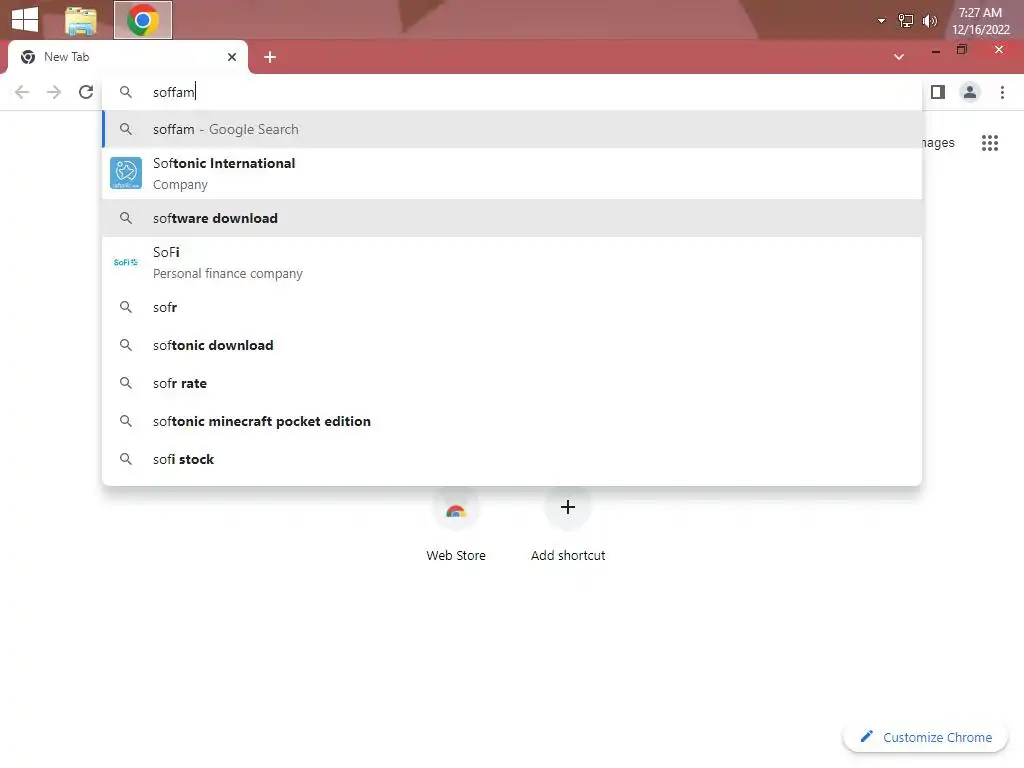Viewport: 1024px width, 768px height.
Task: Click the magnifier icon in the address bar
Action: (x=125, y=92)
